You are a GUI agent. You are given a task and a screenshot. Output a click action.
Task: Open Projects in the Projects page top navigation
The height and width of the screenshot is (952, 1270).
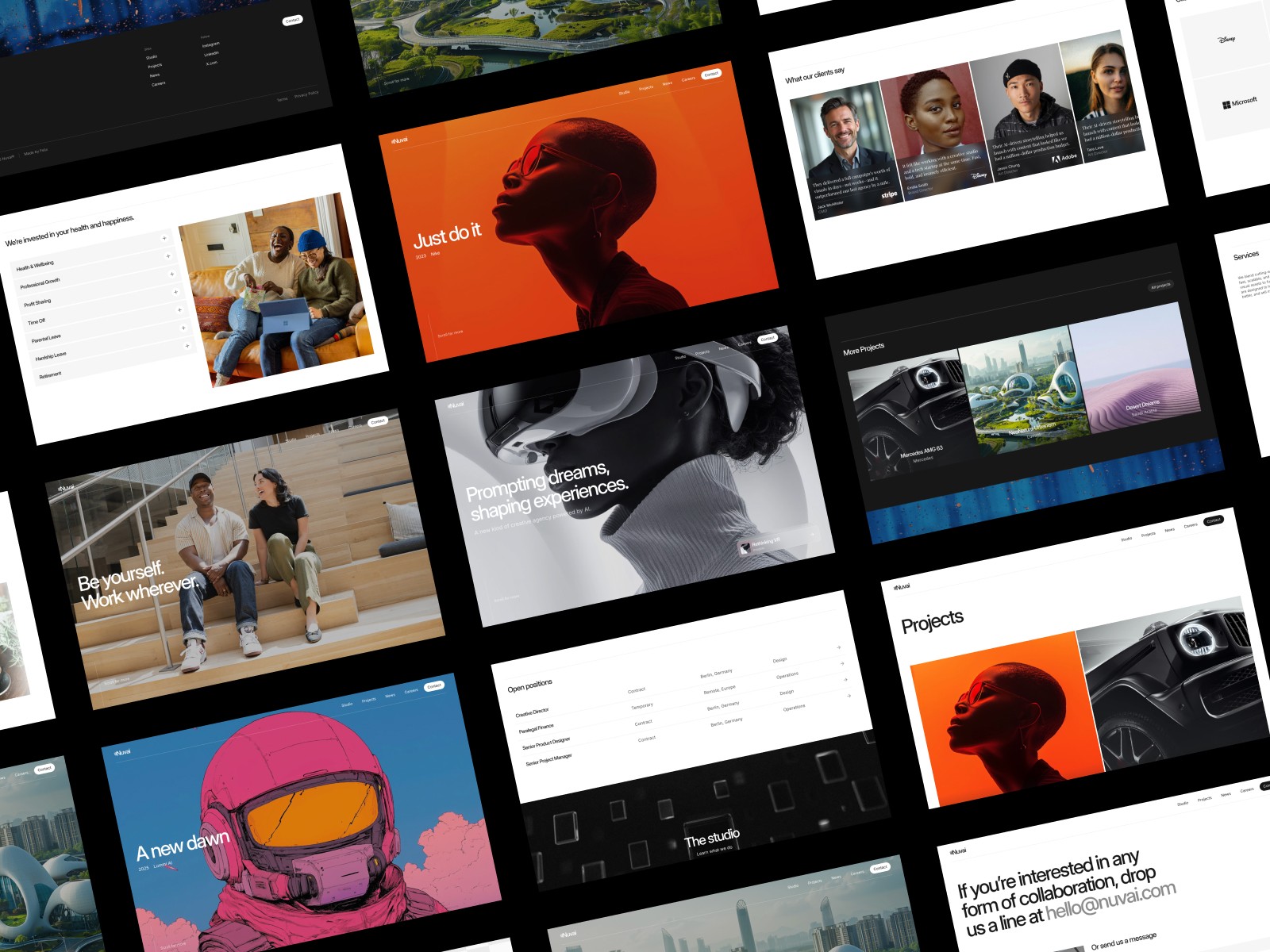pos(1149,534)
